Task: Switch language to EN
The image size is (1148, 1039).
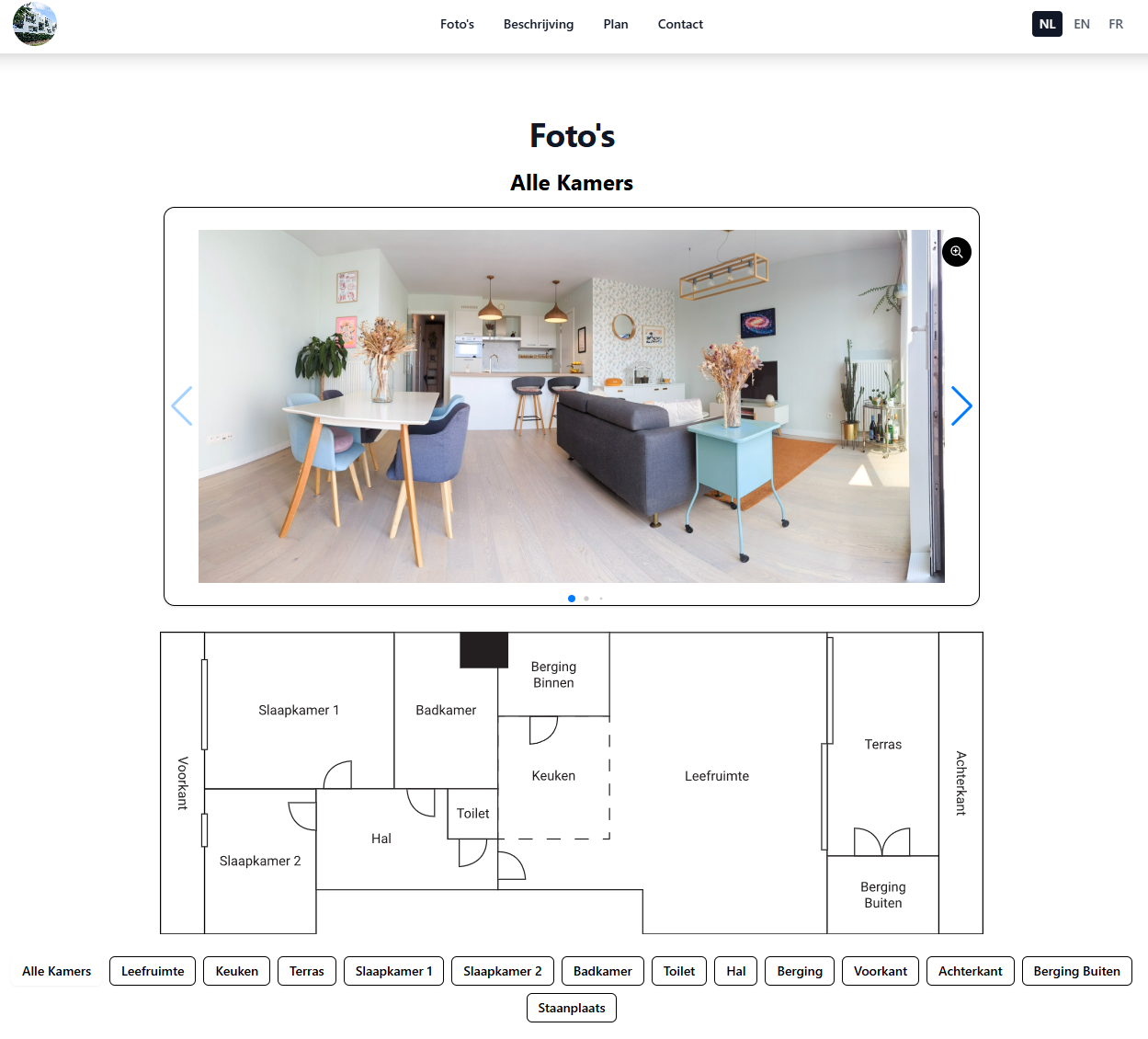Action: coord(1081,24)
